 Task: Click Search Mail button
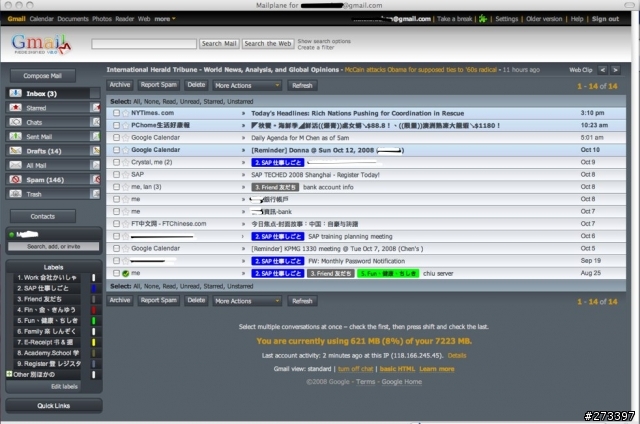point(219,44)
